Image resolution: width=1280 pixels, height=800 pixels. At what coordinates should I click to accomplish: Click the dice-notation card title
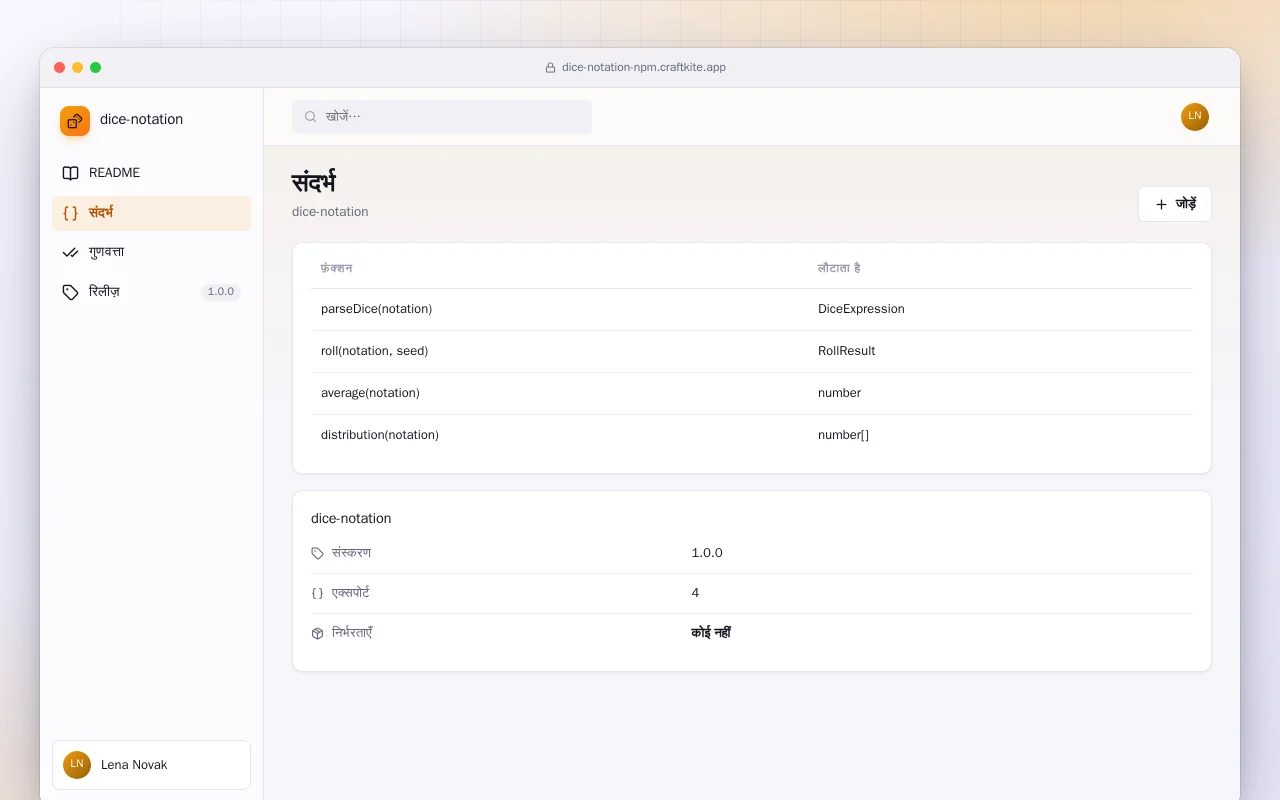(351, 518)
